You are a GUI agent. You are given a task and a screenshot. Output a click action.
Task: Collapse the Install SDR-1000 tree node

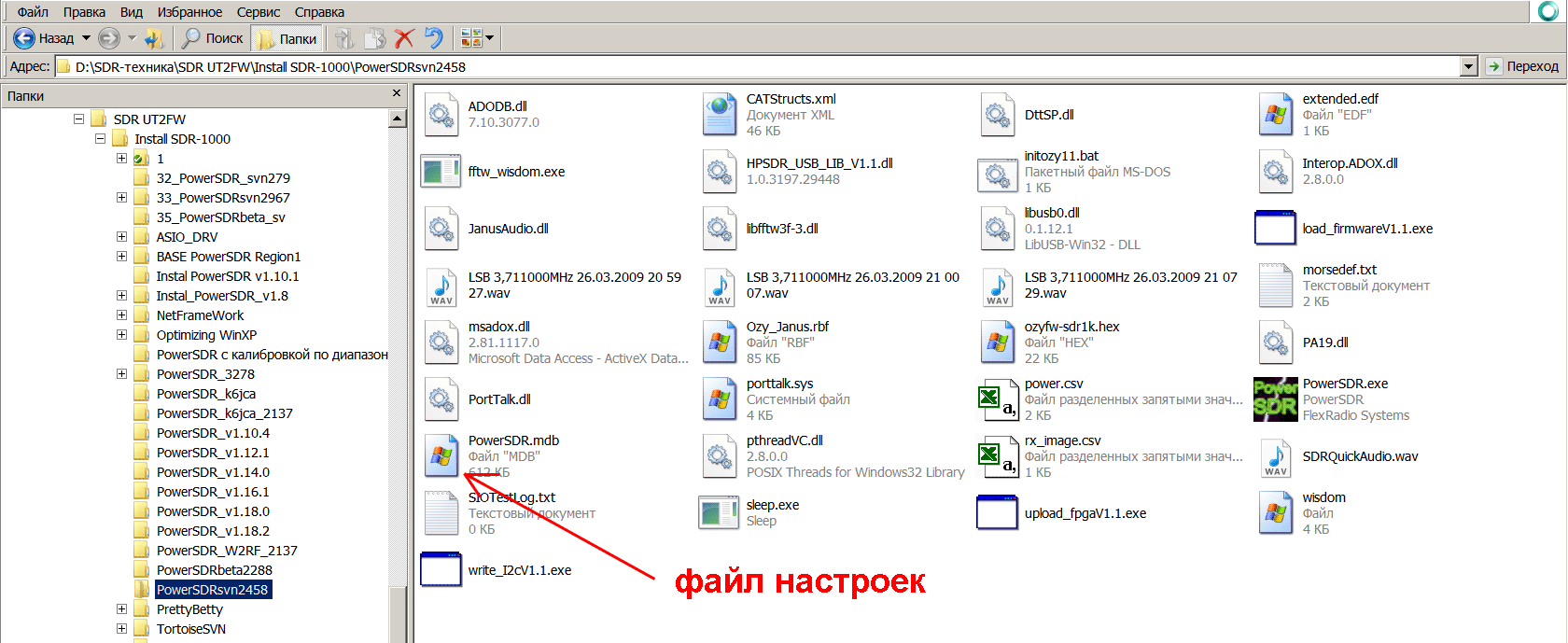[100, 139]
